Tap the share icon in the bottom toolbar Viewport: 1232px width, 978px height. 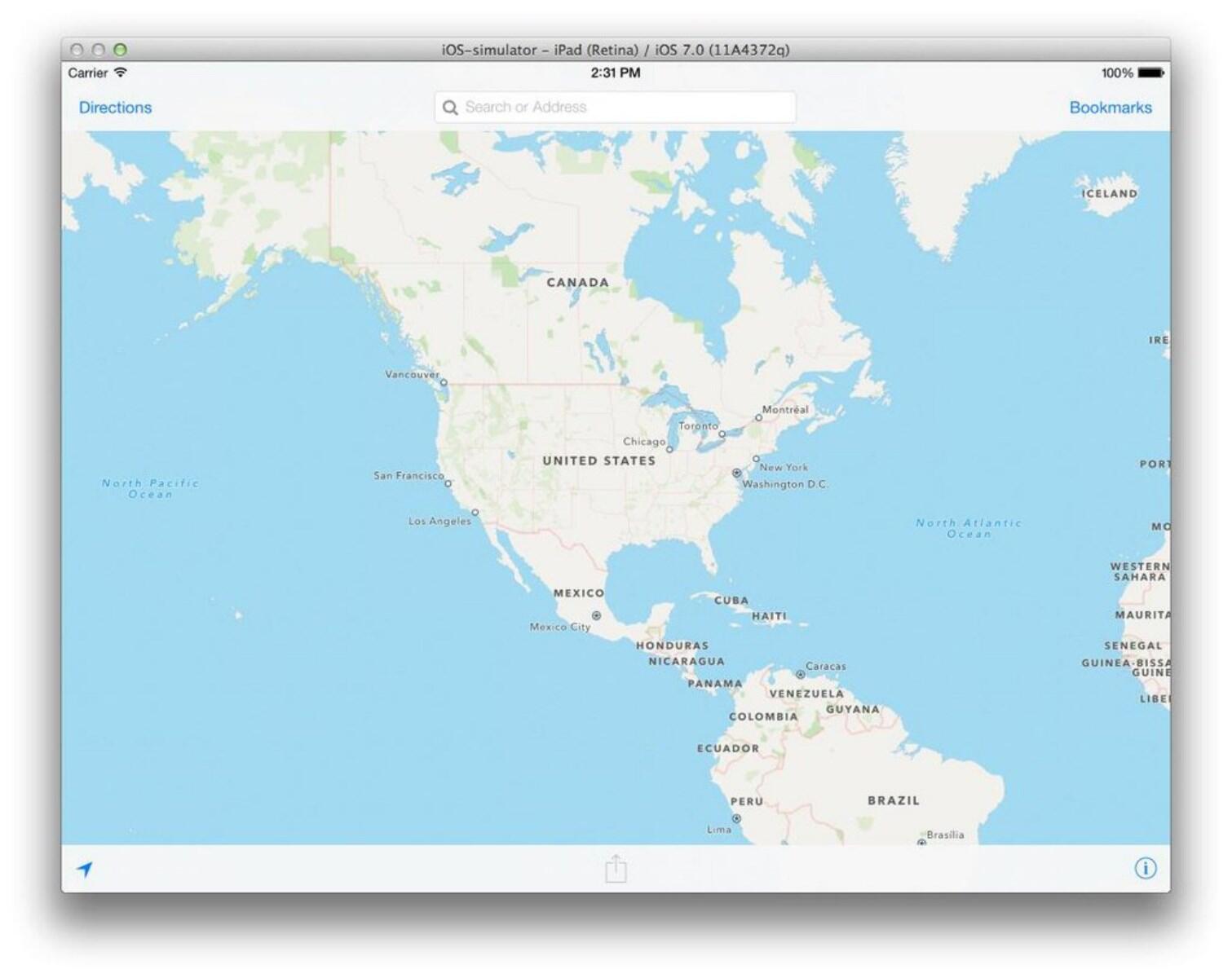[616, 868]
